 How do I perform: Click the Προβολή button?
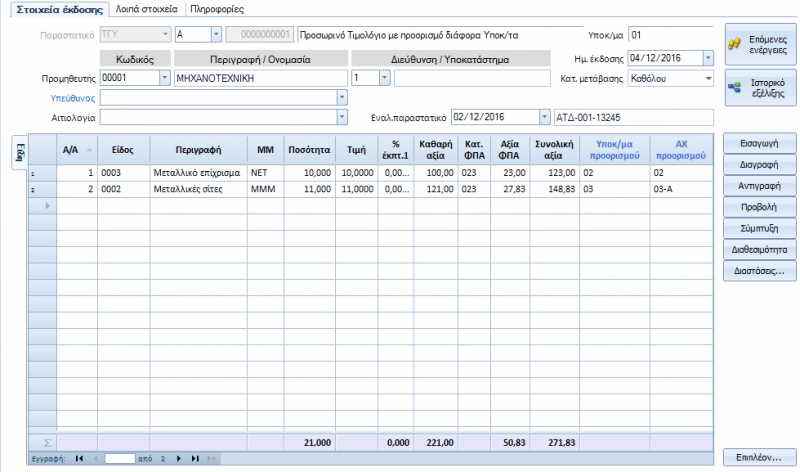[x=759, y=207]
